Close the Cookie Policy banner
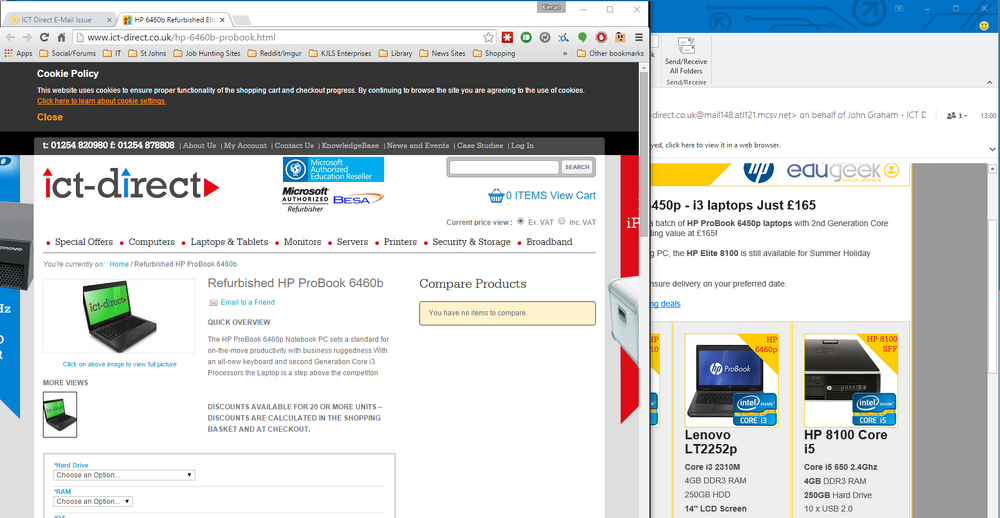Image resolution: width=1000 pixels, height=518 pixels. [x=50, y=117]
